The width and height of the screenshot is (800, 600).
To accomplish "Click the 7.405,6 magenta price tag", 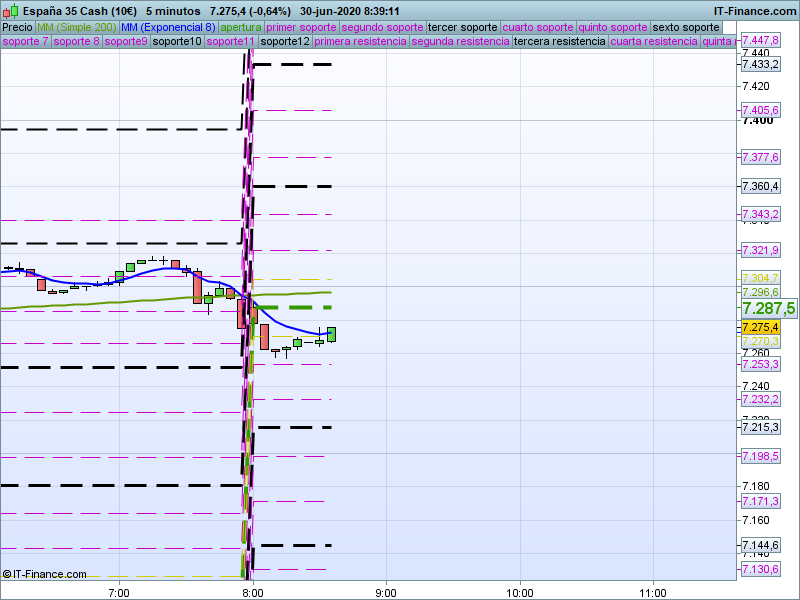I will tap(760, 110).
